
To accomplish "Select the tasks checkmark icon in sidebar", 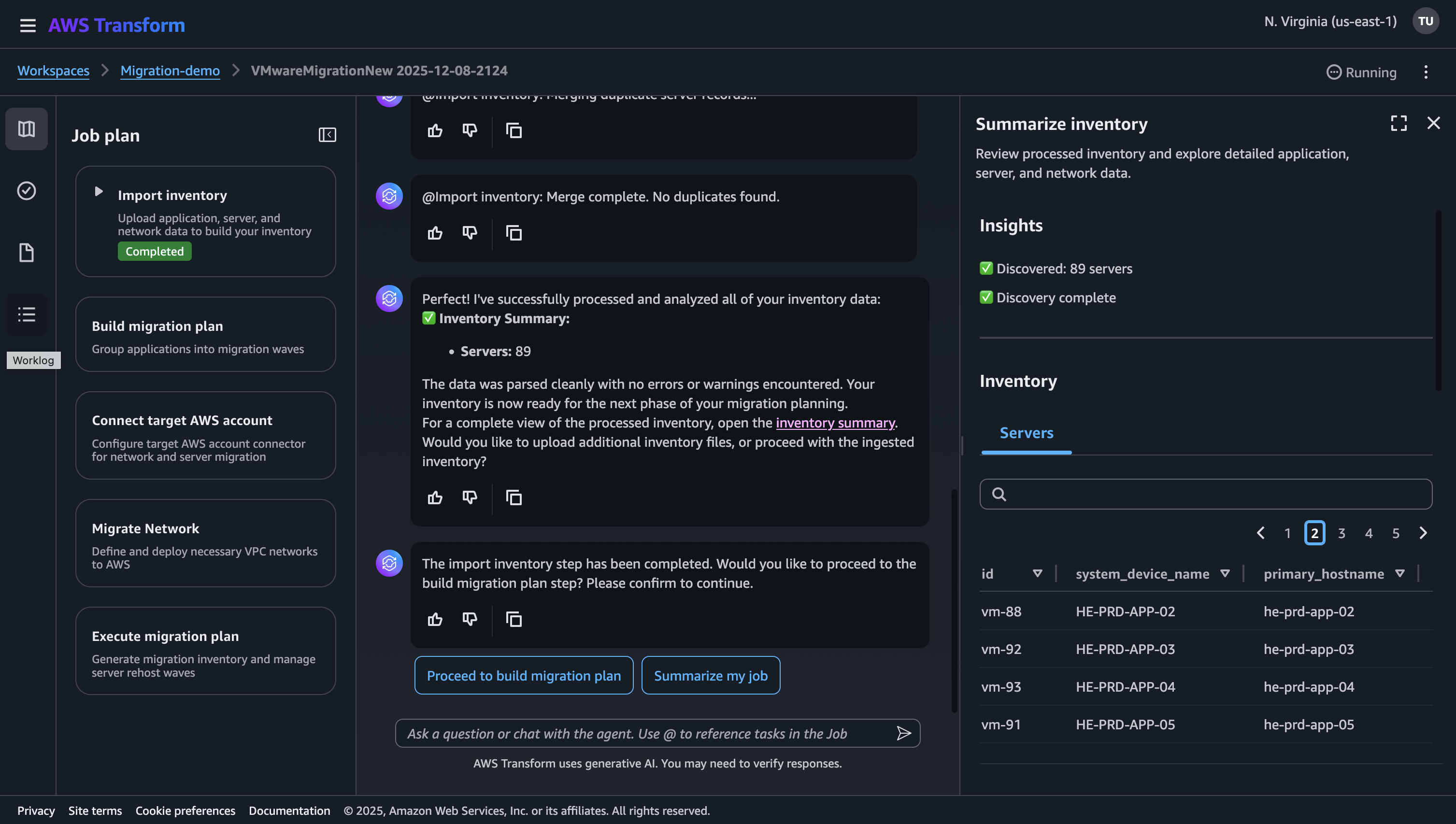I will pos(26,191).
